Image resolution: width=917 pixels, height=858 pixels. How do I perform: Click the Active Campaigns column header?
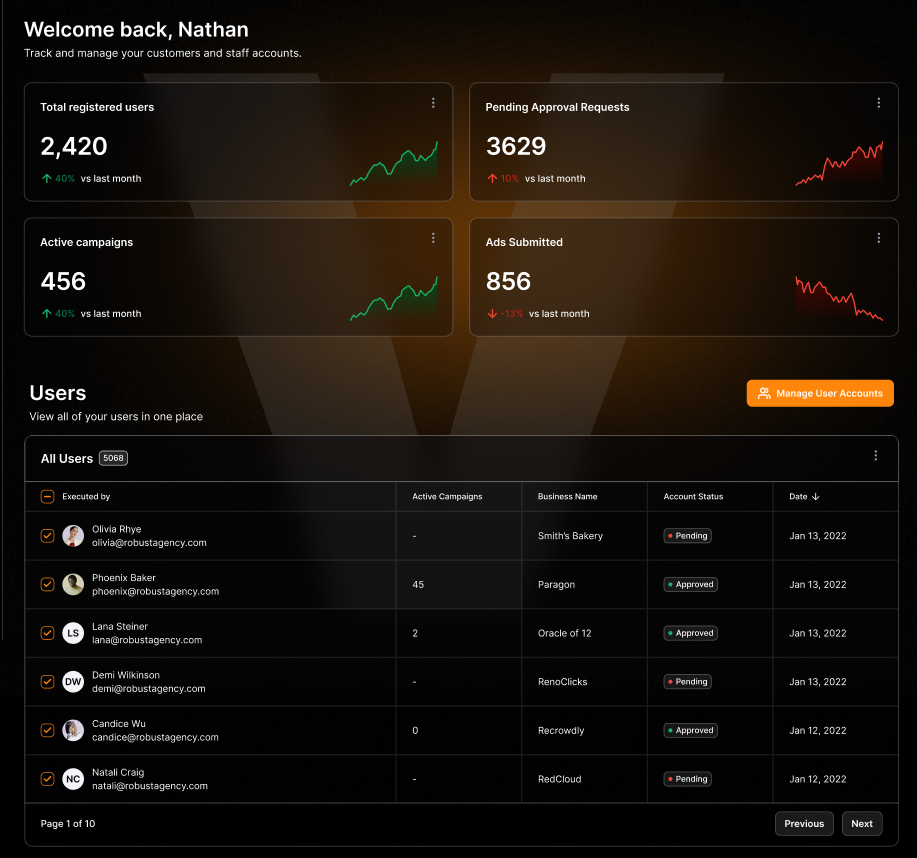tap(447, 497)
